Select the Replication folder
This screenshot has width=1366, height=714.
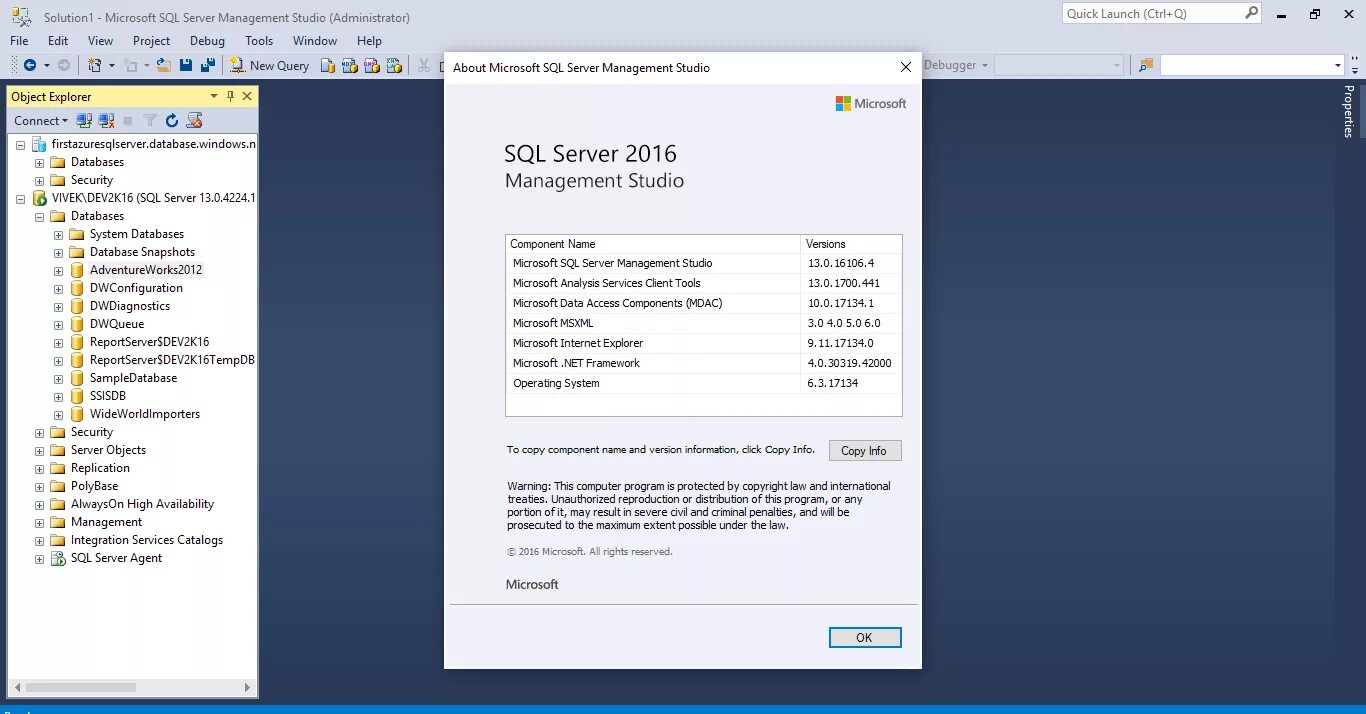click(x=100, y=468)
